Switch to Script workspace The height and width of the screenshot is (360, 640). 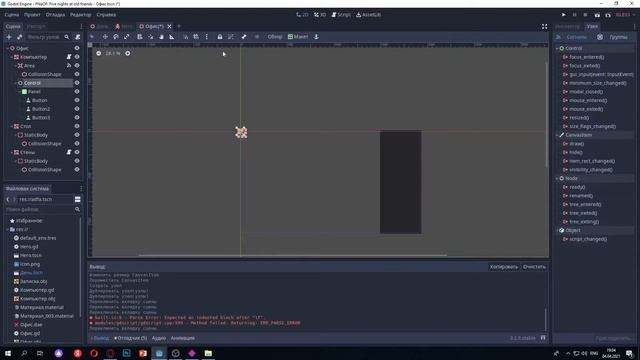click(x=341, y=15)
